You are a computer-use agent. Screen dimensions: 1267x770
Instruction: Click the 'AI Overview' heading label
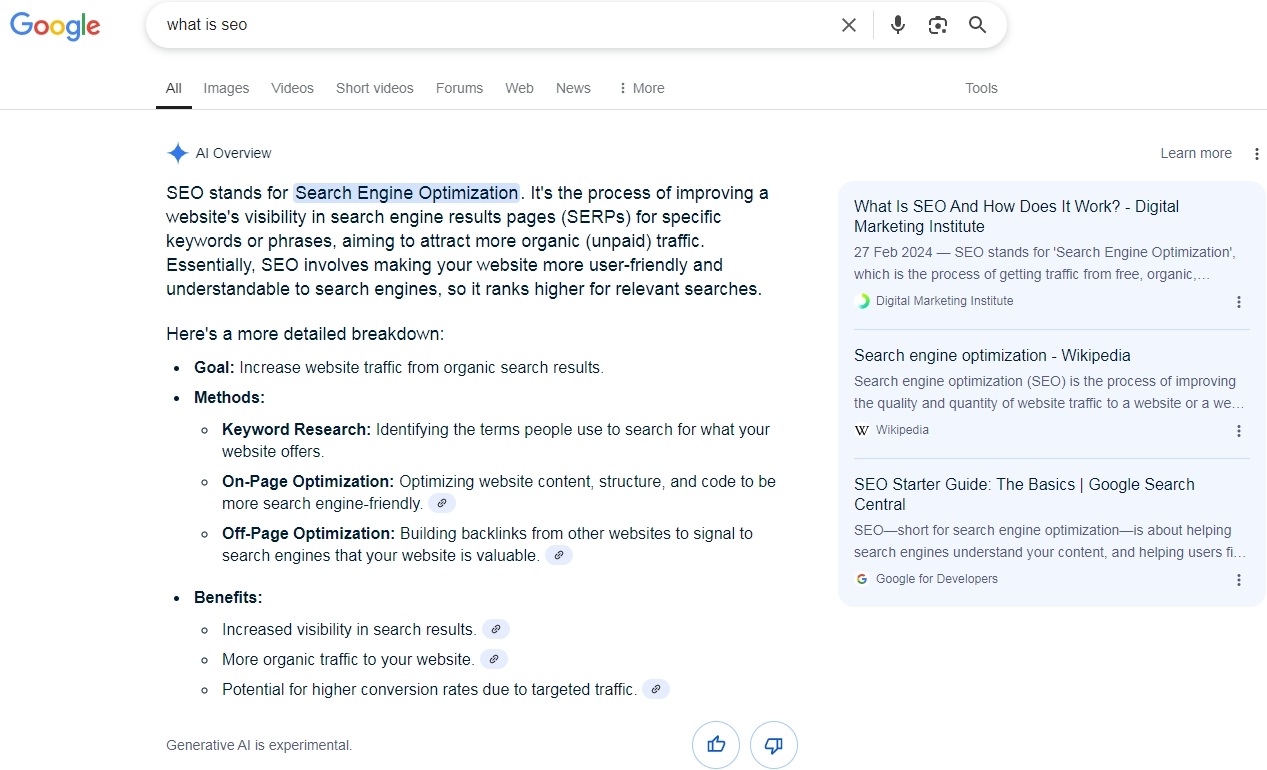[x=233, y=153]
